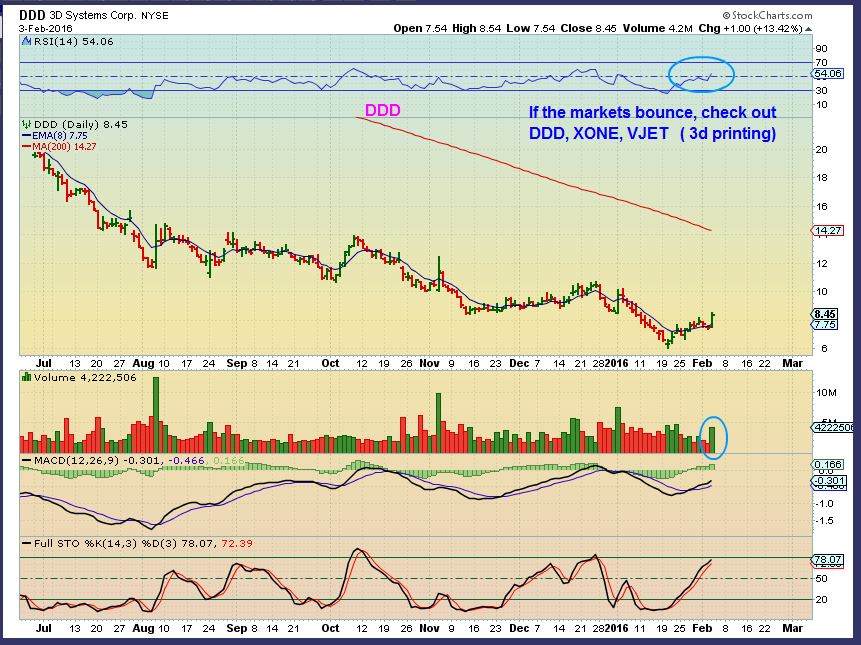Click the blue -0.466 MACD signal value

pyautogui.click(x=186, y=461)
